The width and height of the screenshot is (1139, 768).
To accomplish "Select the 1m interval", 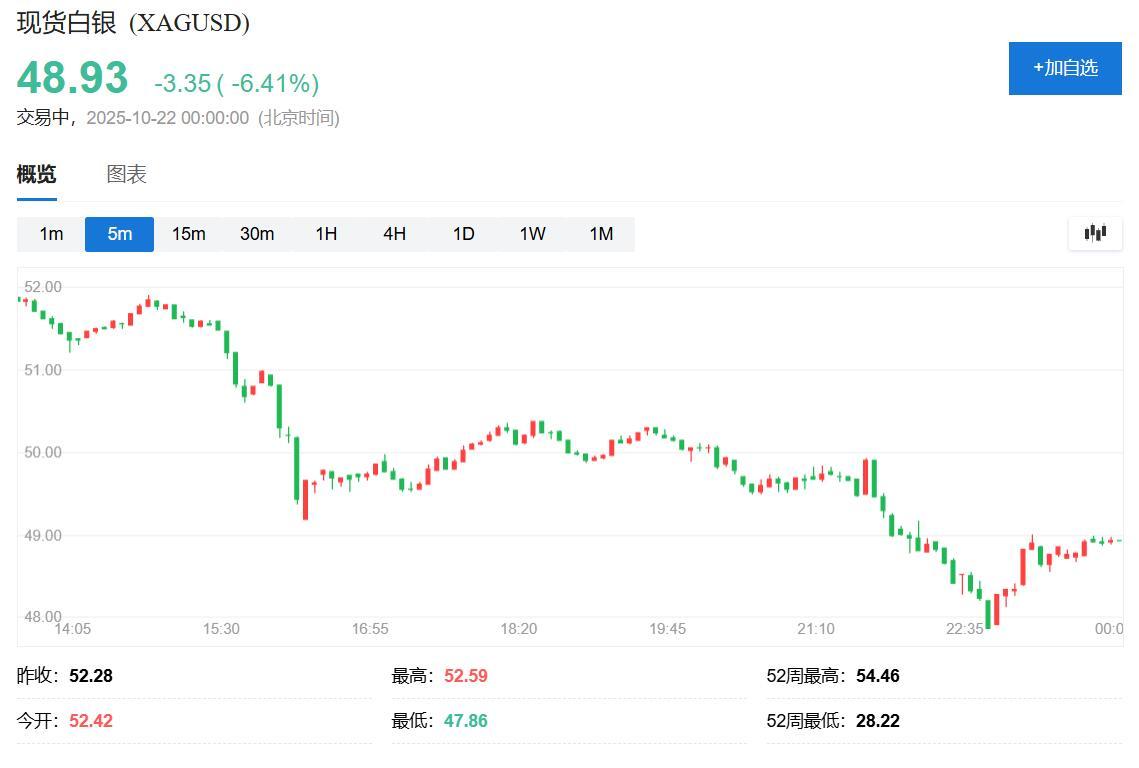I will [x=51, y=234].
